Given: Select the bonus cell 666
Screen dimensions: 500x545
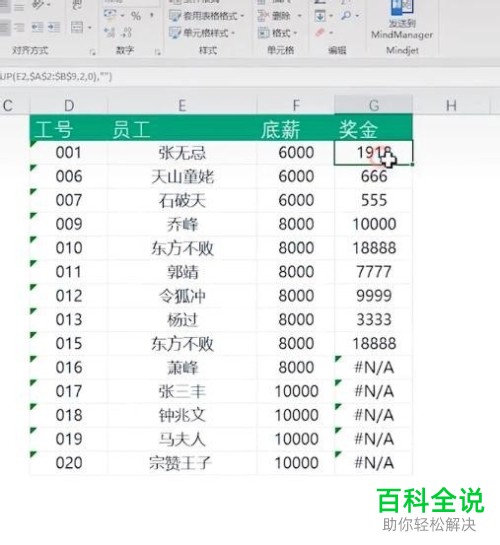Looking at the screenshot, I should click(374, 177).
